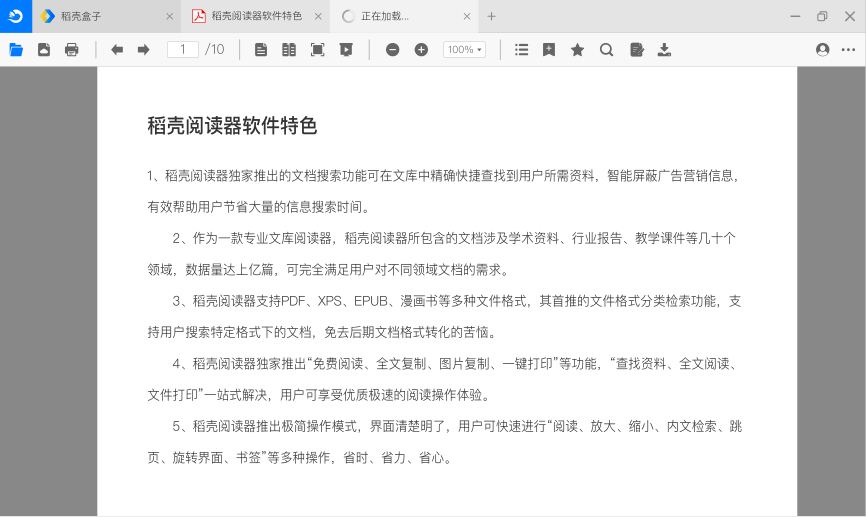This screenshot has height=517, width=867.
Task: Close the 稻壳盒子 tab
Action: (170, 17)
